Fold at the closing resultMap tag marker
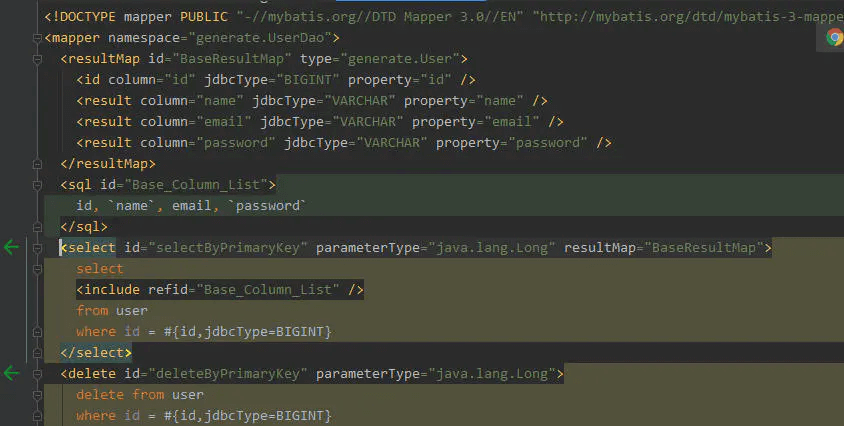This screenshot has height=426, width=844. 36,164
